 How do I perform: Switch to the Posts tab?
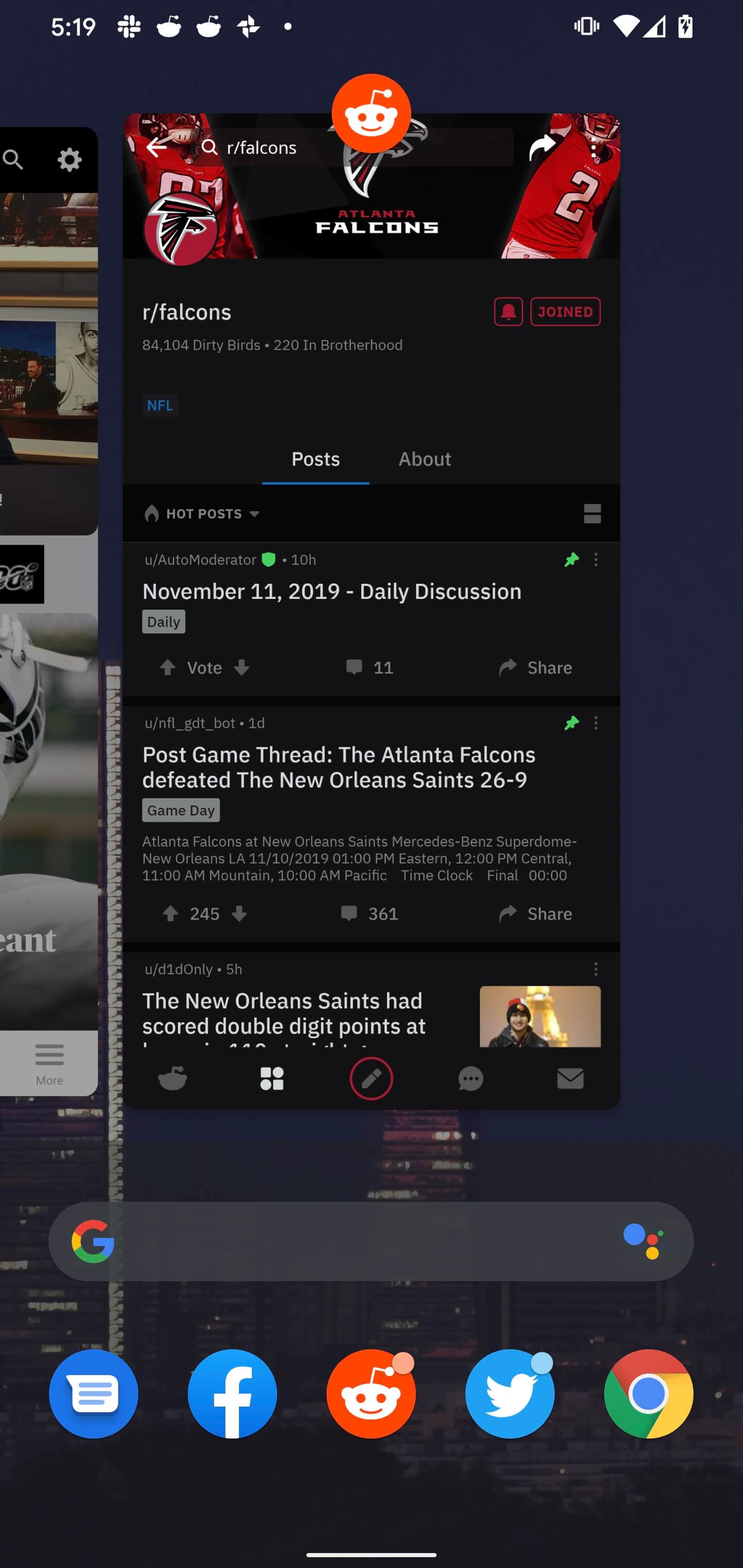click(x=315, y=459)
